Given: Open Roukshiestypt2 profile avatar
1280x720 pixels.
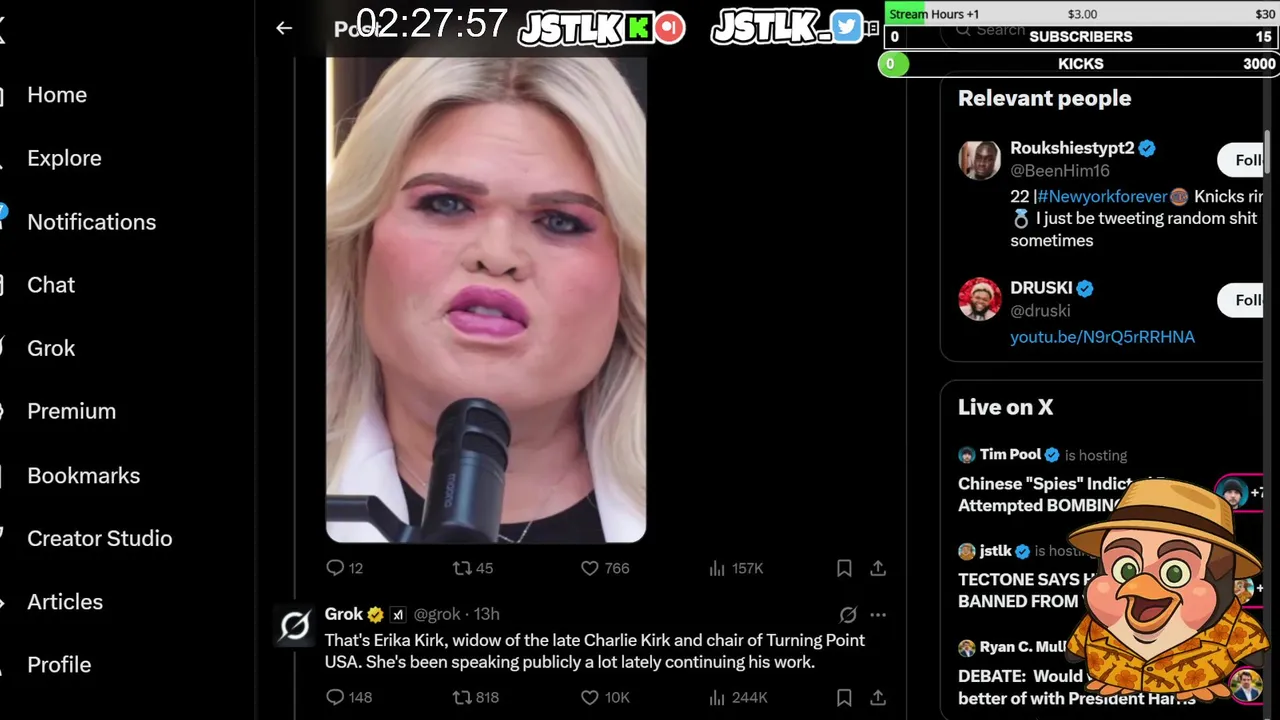Looking at the screenshot, I should 979,160.
